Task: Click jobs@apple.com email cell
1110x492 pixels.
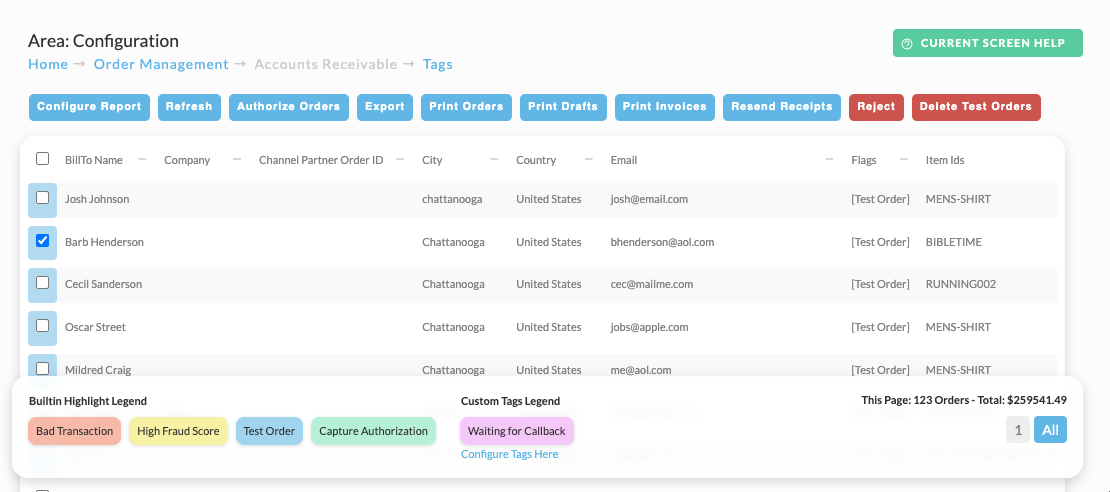Action: [x=649, y=328]
